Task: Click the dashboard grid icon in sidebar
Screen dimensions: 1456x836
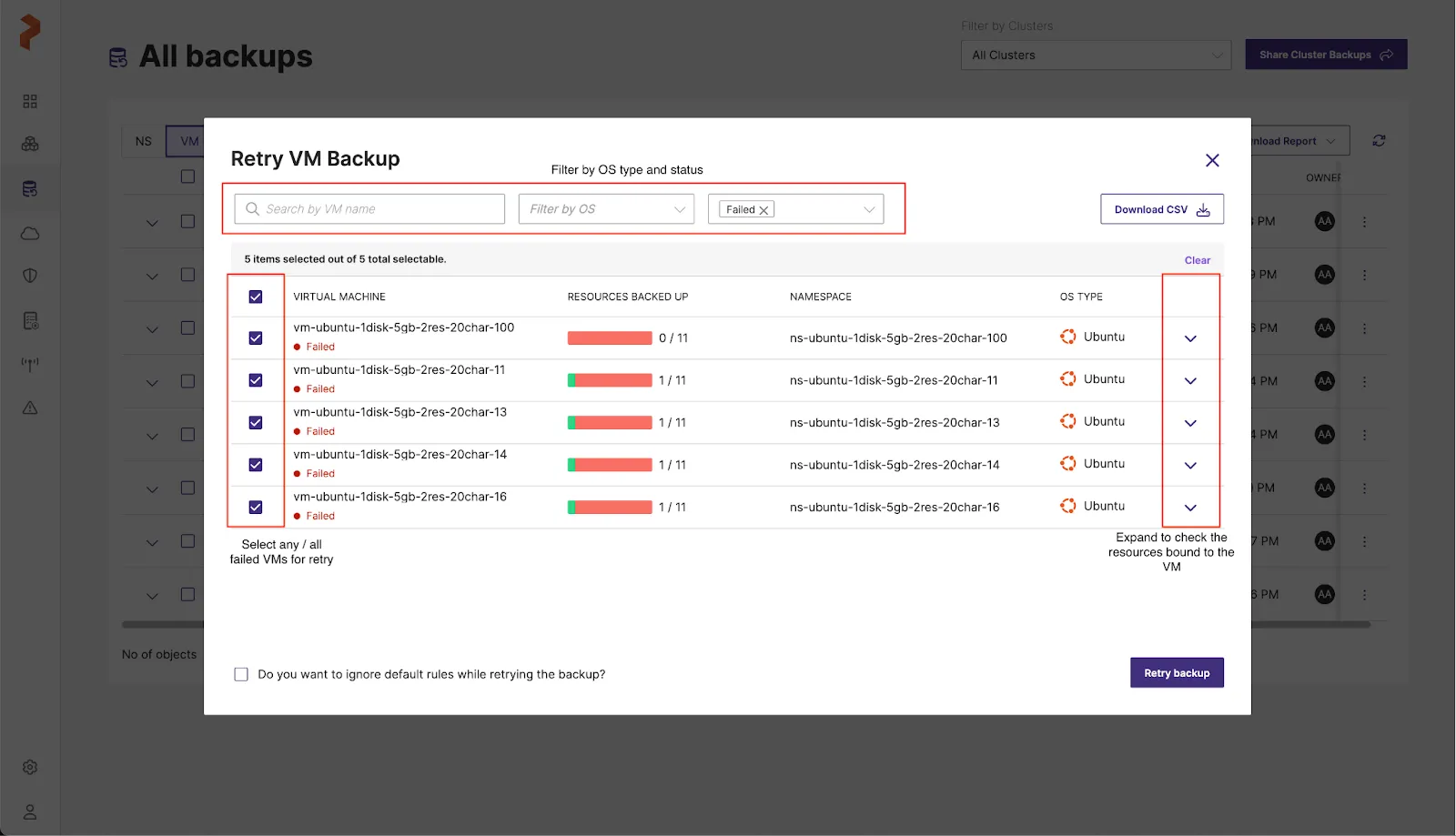Action: (x=30, y=101)
